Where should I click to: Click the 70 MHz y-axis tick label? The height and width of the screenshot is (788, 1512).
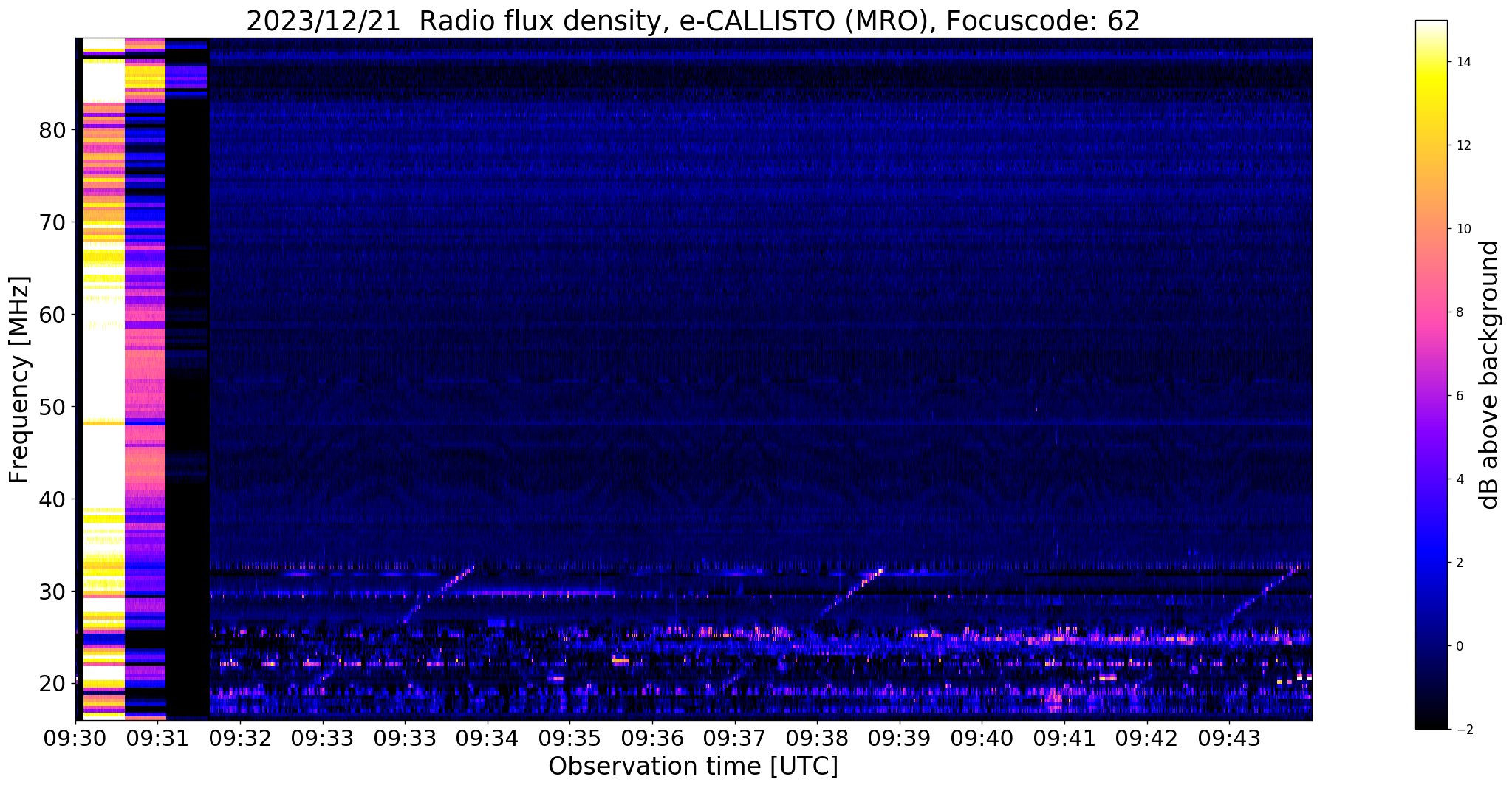(52, 223)
